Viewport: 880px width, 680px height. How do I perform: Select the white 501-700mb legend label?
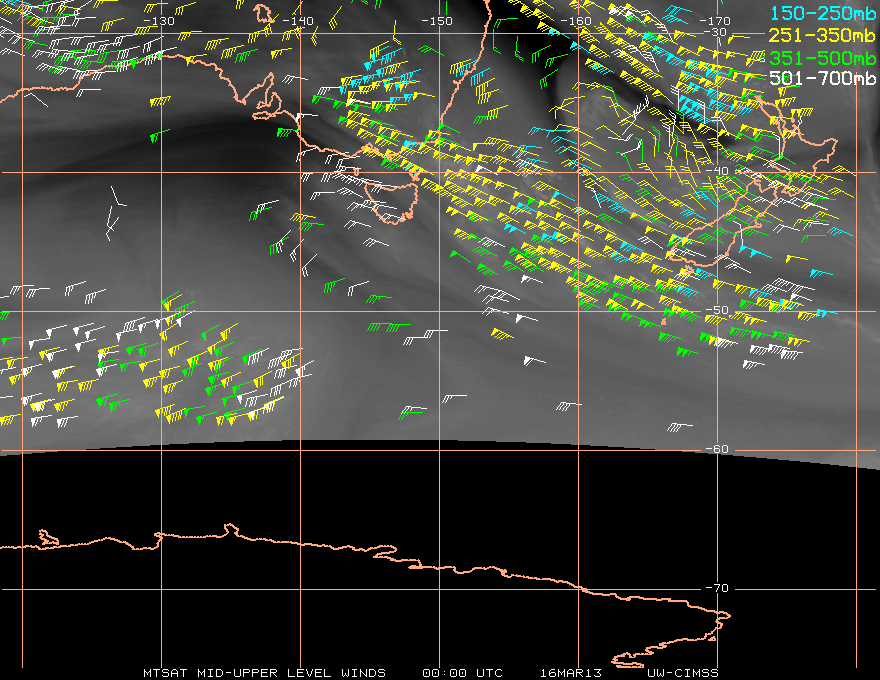[x=822, y=78]
